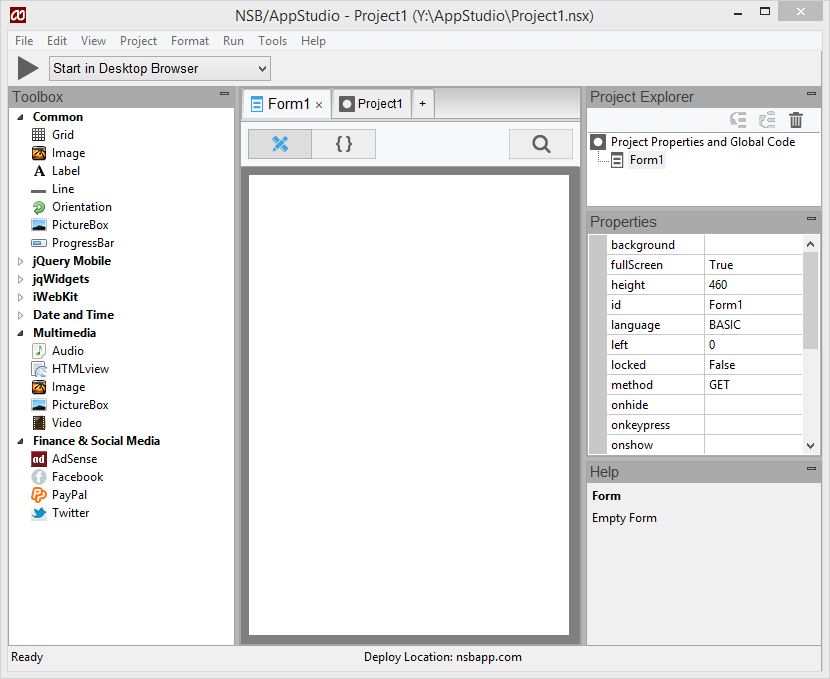This screenshot has width=830, height=679.
Task: Switch to the design view pencil icon
Action: coord(280,144)
